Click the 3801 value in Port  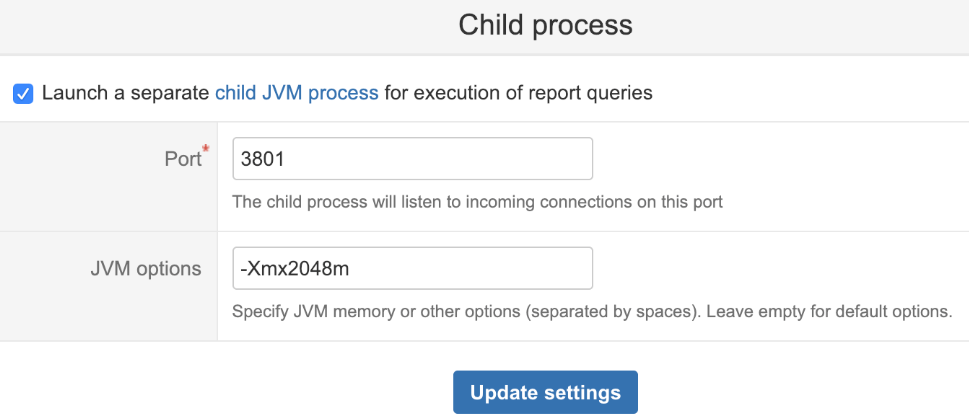tap(264, 159)
